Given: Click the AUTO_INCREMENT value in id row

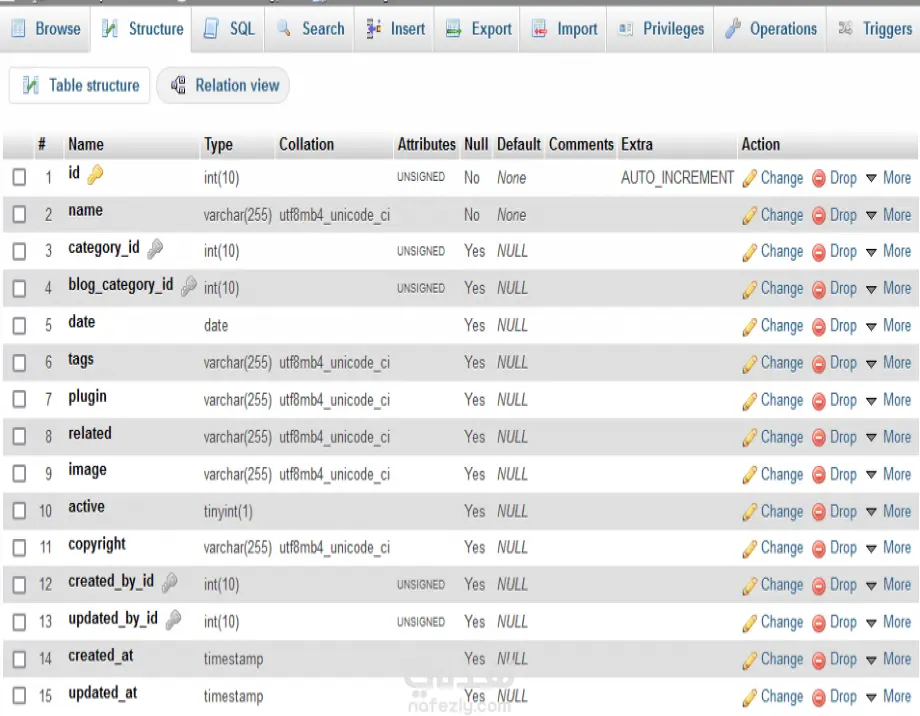Looking at the screenshot, I should (677, 178).
